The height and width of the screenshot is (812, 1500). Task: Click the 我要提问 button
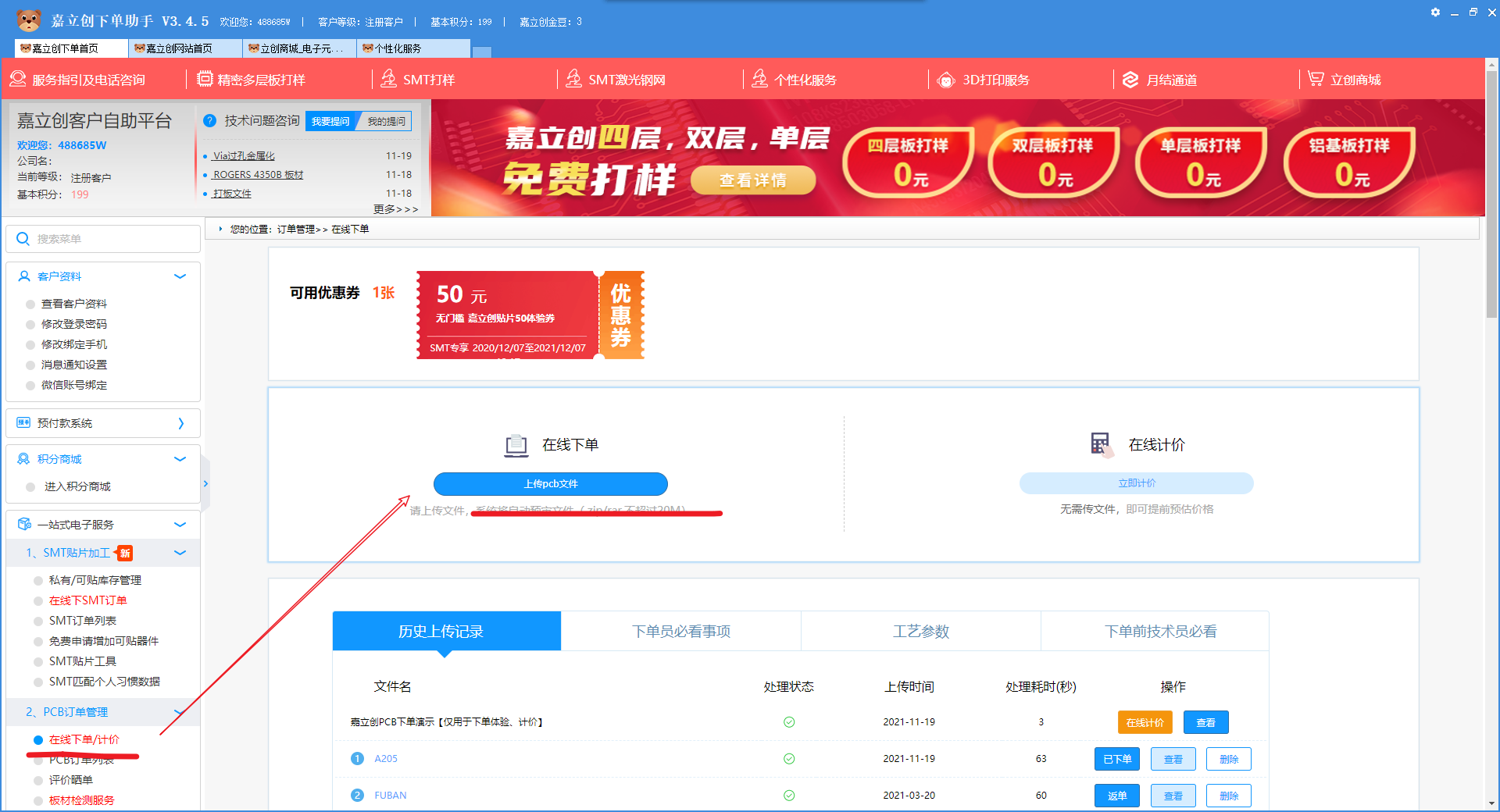331,121
